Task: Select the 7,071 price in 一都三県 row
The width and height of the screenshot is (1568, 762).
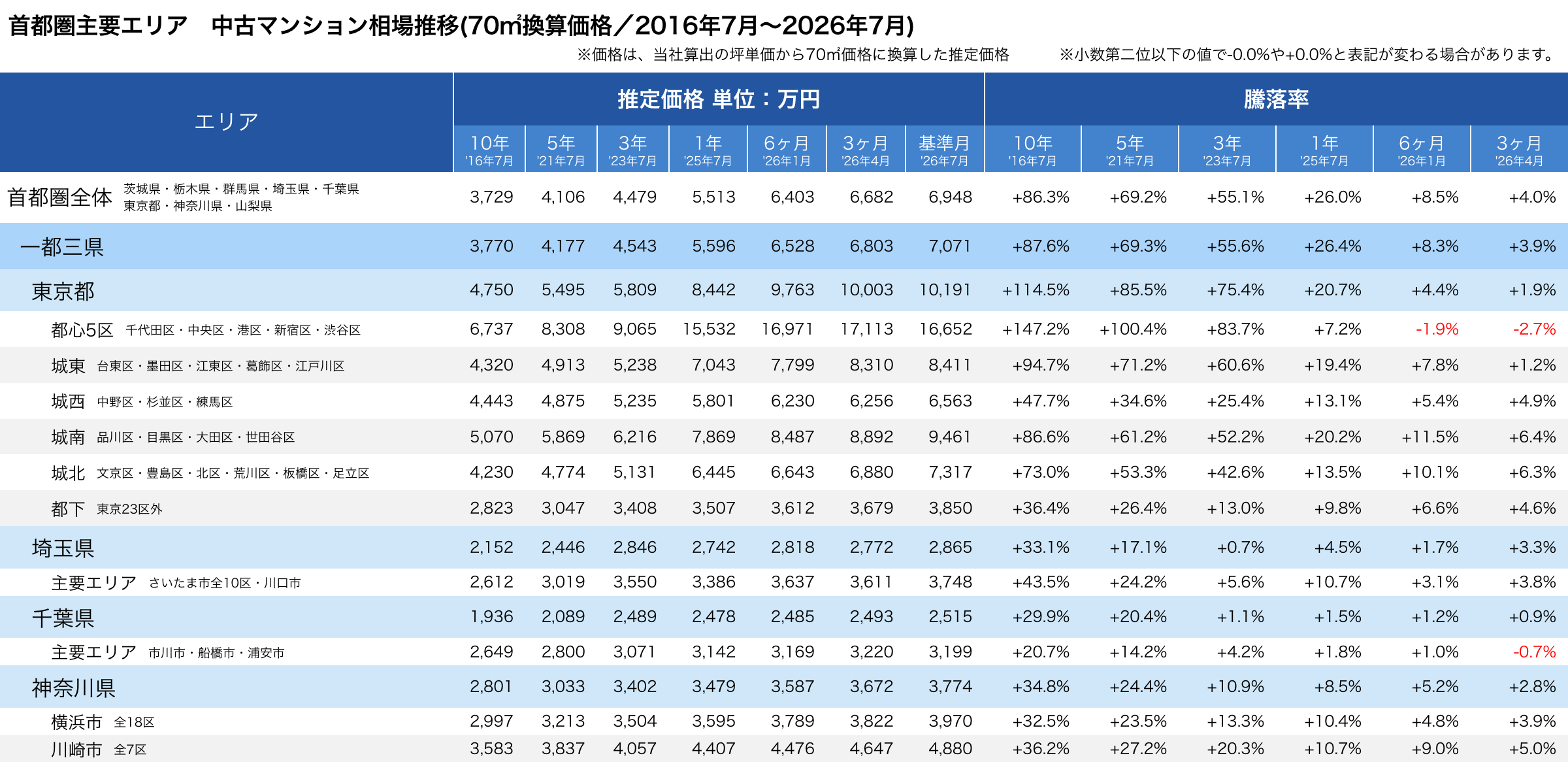Action: click(950, 246)
